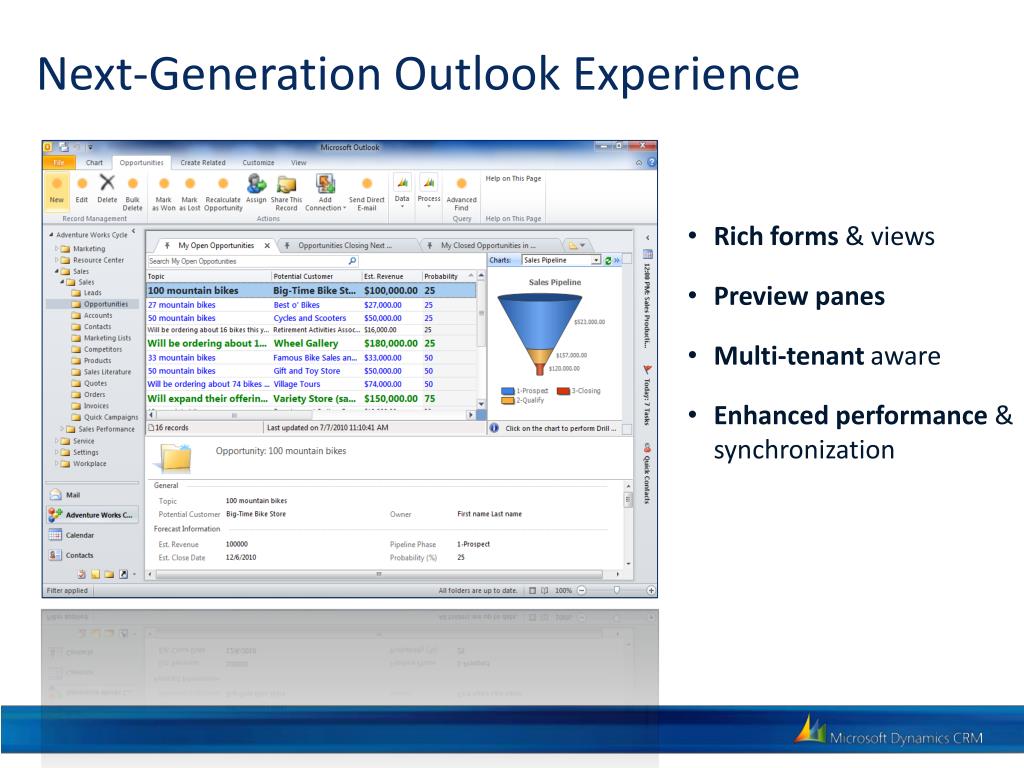1024x768 pixels.
Task: Mark the opportunity as Lost
Action: pos(190,184)
